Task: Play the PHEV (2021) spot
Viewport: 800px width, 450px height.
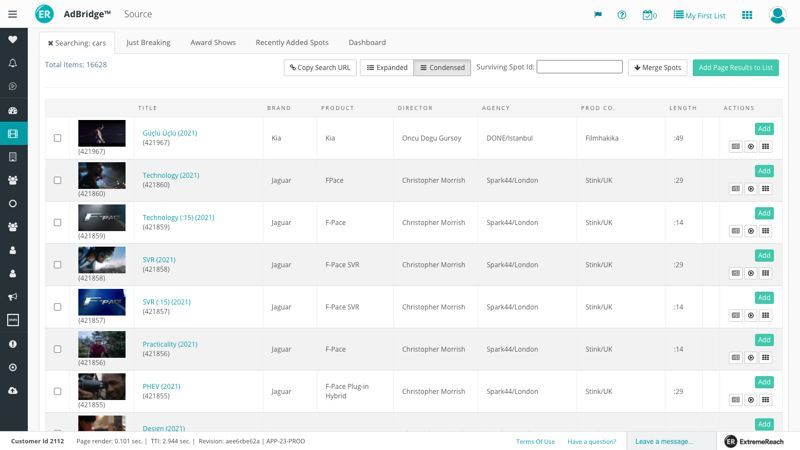Action: click(x=751, y=400)
